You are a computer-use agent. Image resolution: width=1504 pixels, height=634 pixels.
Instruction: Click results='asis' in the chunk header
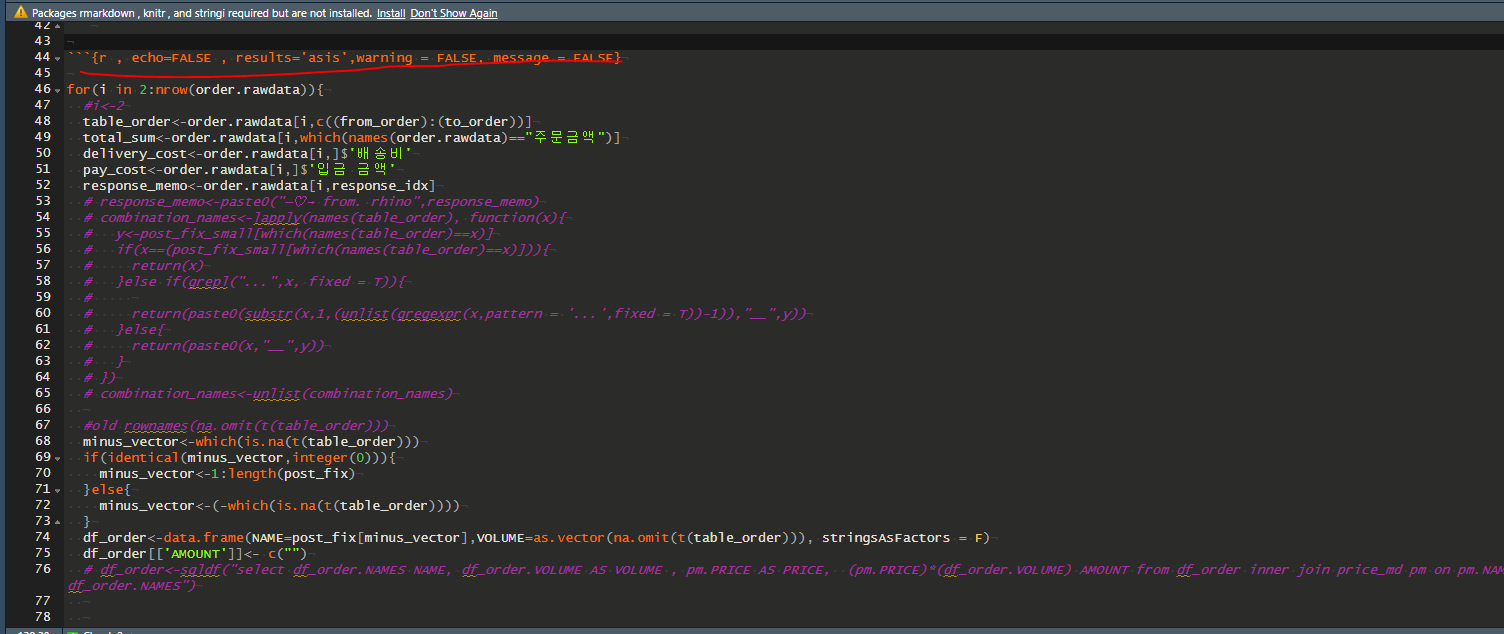click(x=292, y=58)
